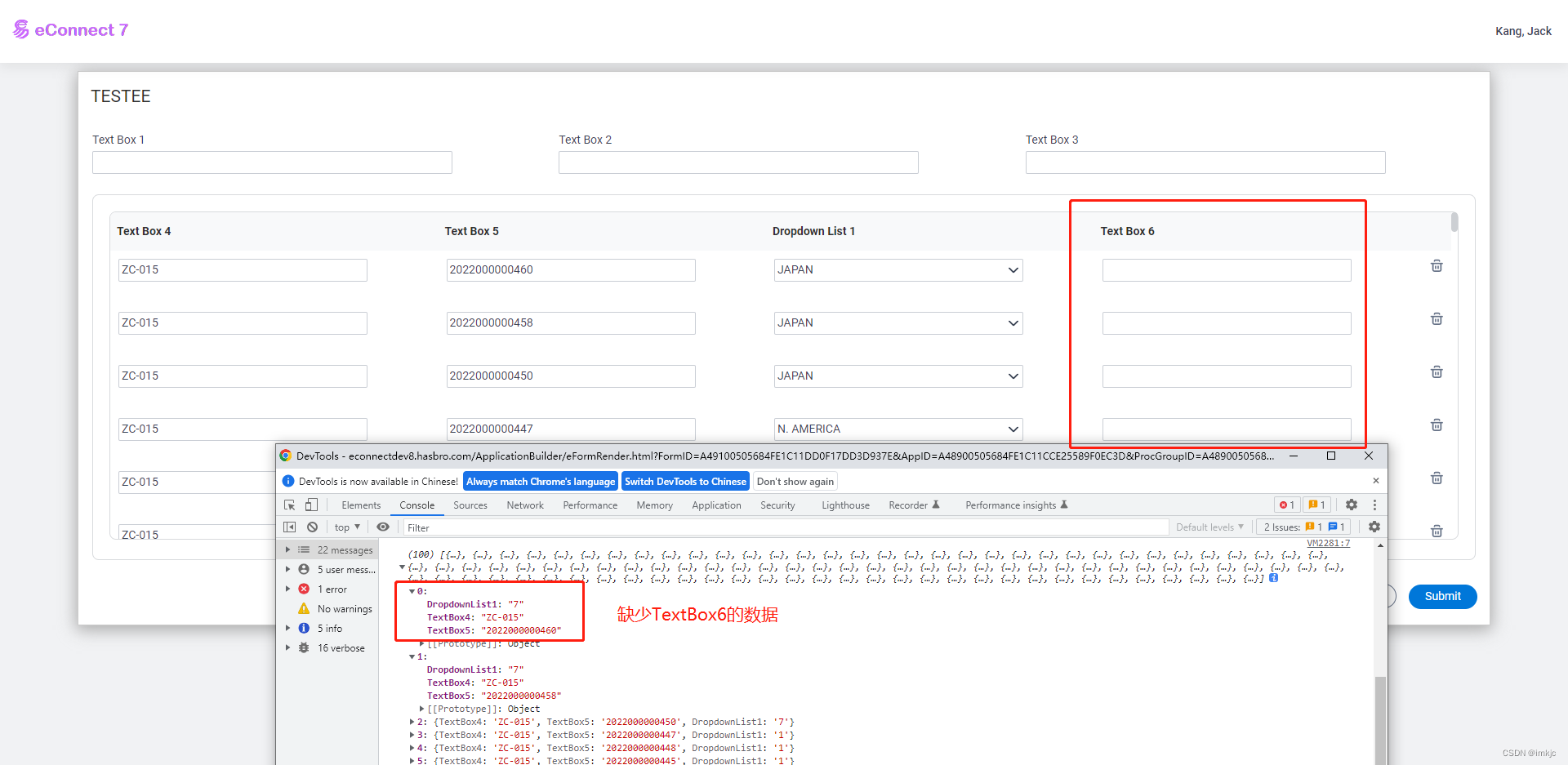This screenshot has width=1568, height=765.
Task: Create a live expression with the eye icon
Action: [383, 527]
